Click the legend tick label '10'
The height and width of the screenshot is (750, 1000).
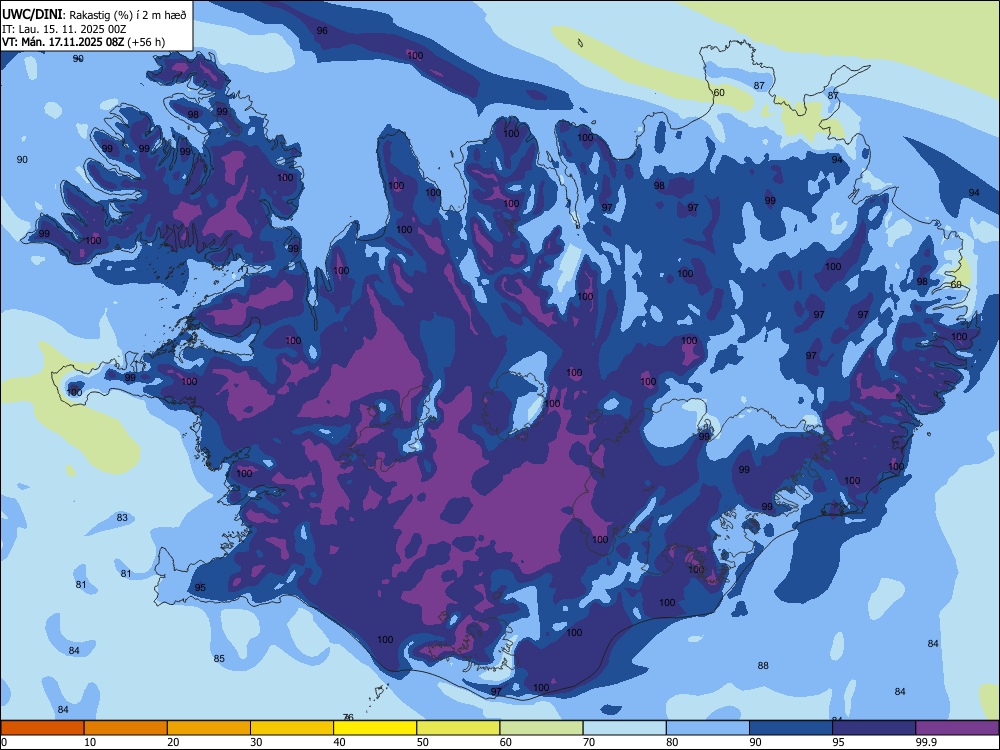[90, 742]
